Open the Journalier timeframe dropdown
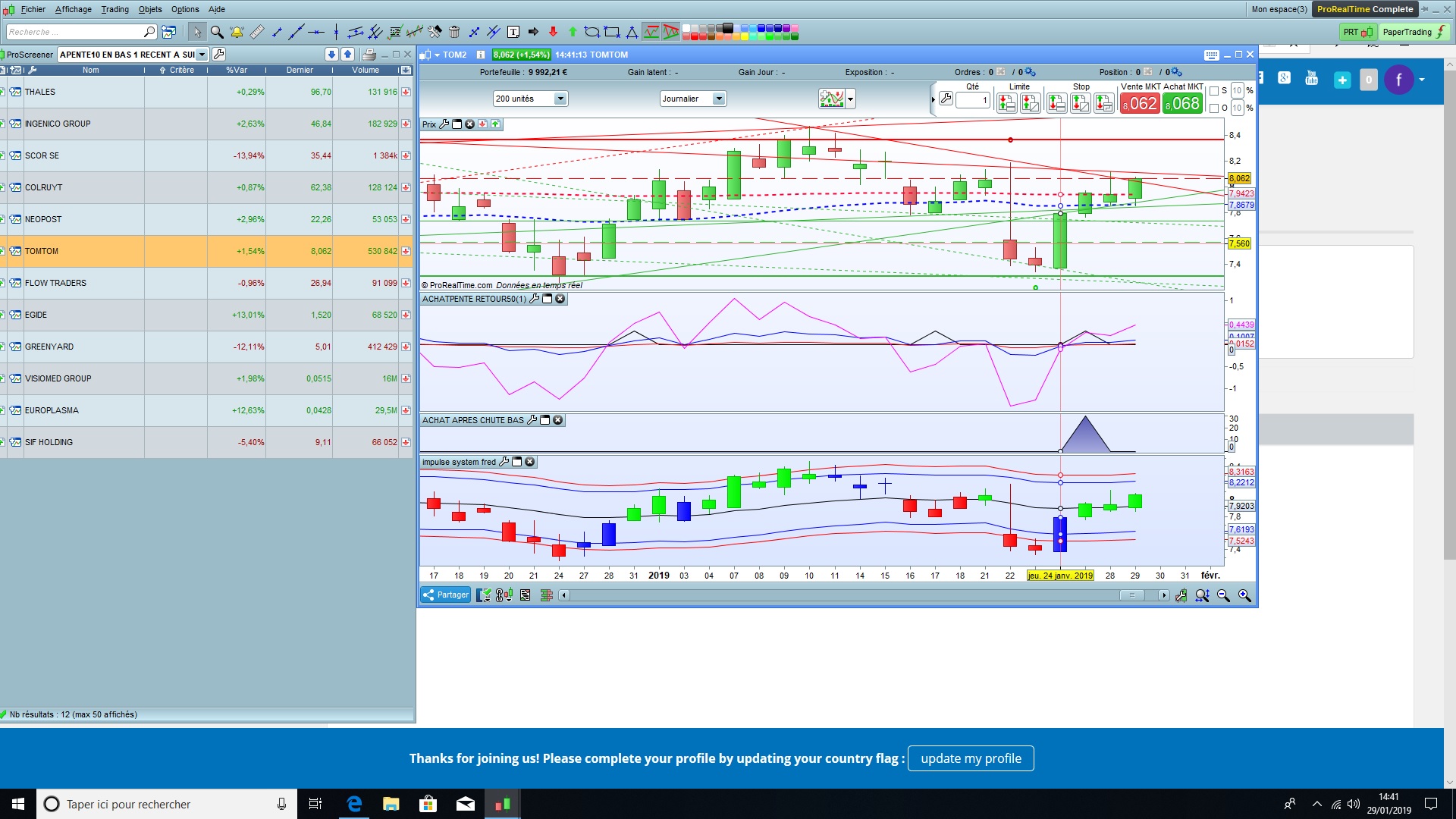The height and width of the screenshot is (819, 1456). [719, 99]
